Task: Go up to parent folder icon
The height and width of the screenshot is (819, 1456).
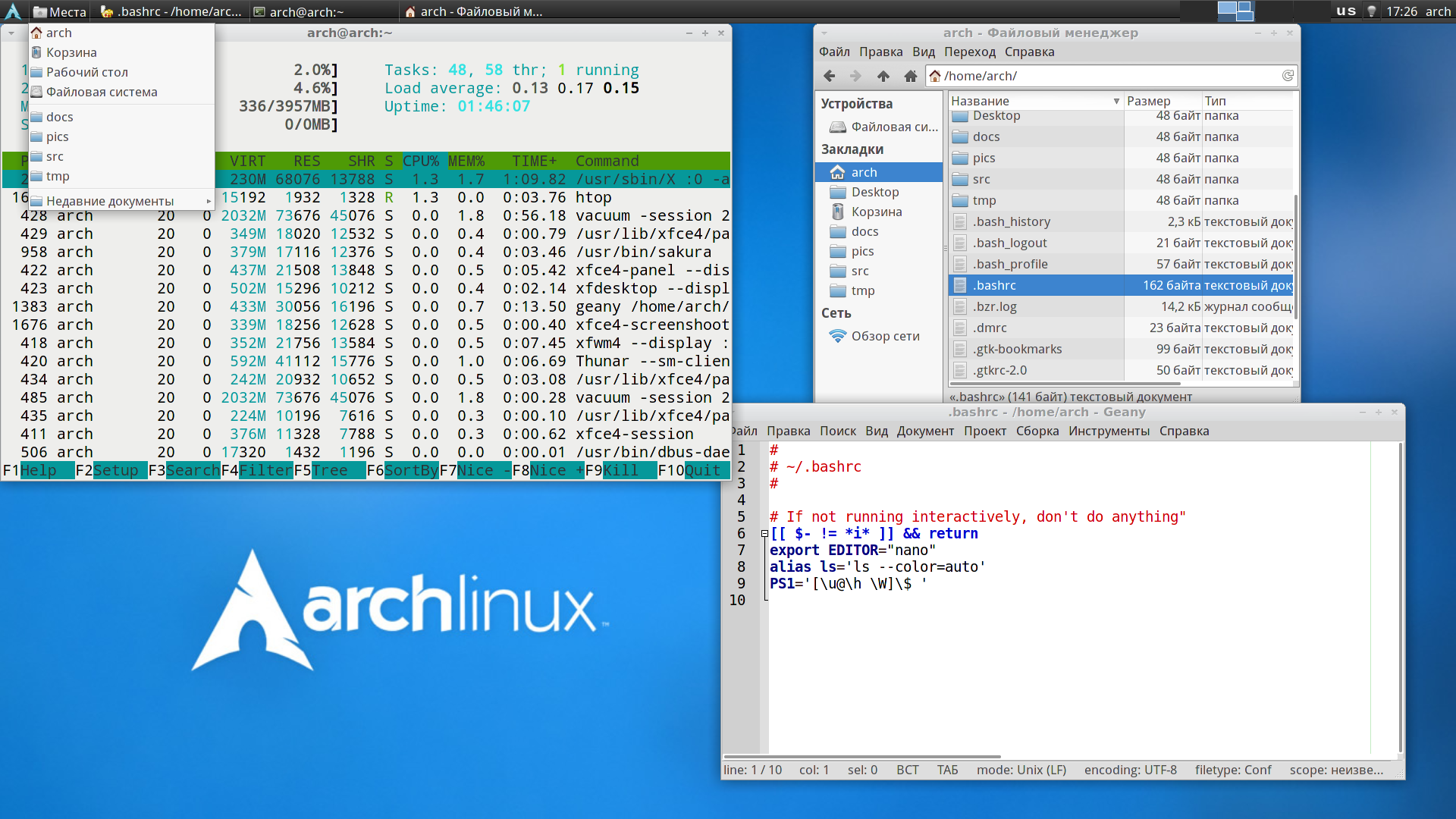Action: [883, 76]
